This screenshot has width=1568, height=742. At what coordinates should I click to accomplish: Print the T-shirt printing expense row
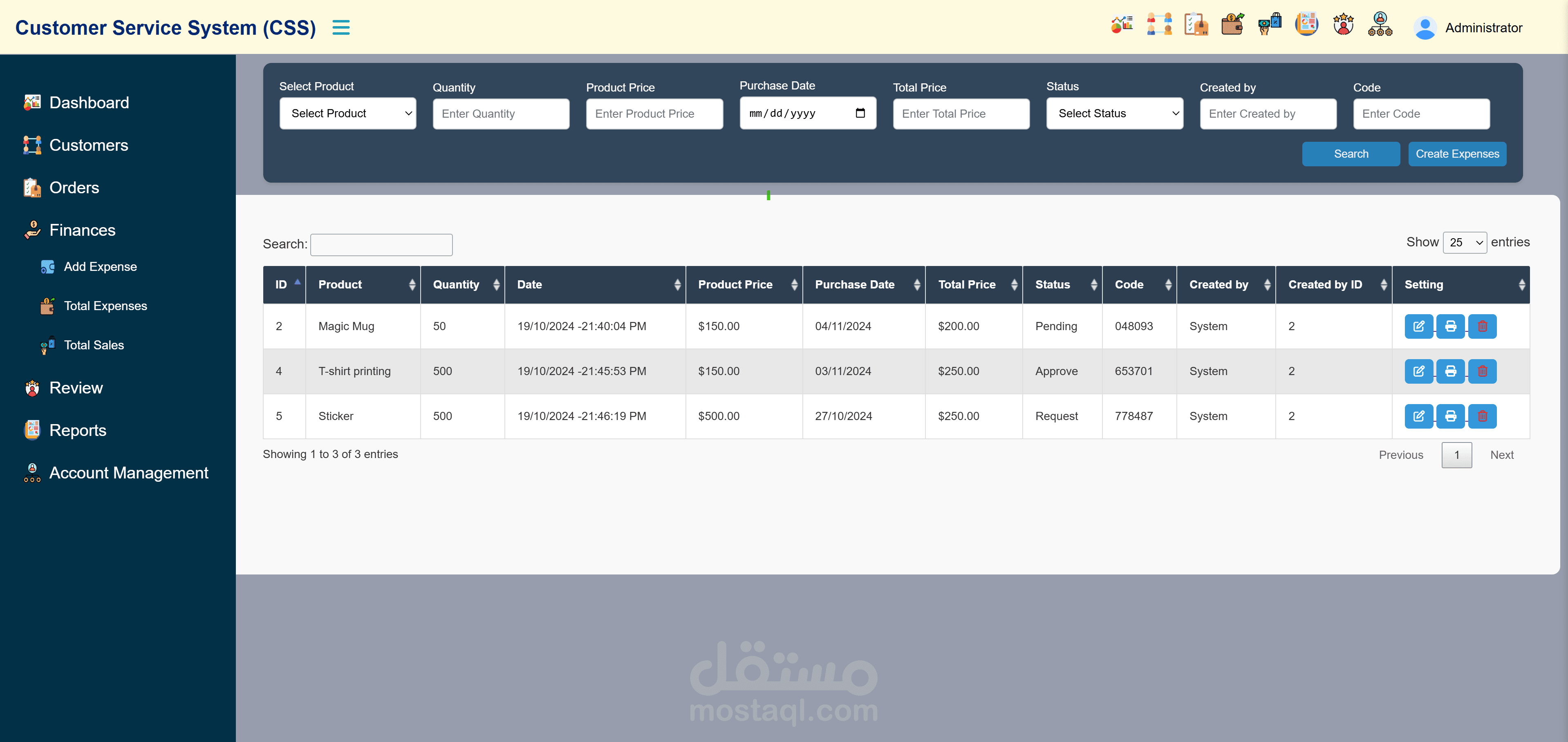tap(1451, 371)
